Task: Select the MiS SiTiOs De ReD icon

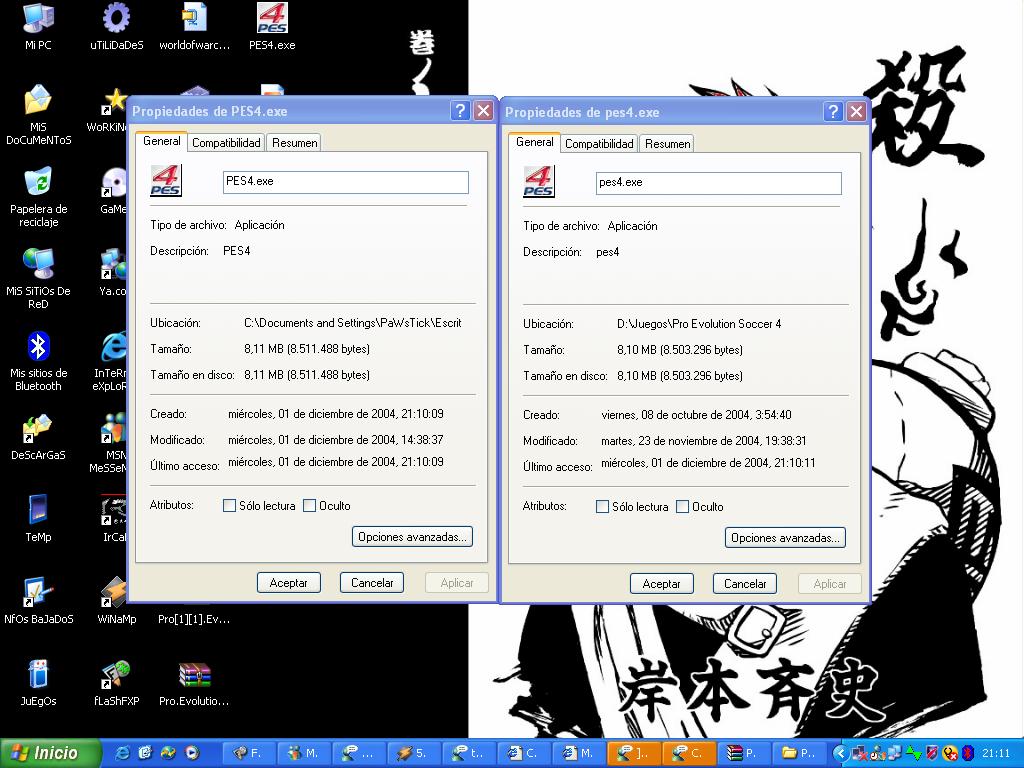Action: click(38, 278)
